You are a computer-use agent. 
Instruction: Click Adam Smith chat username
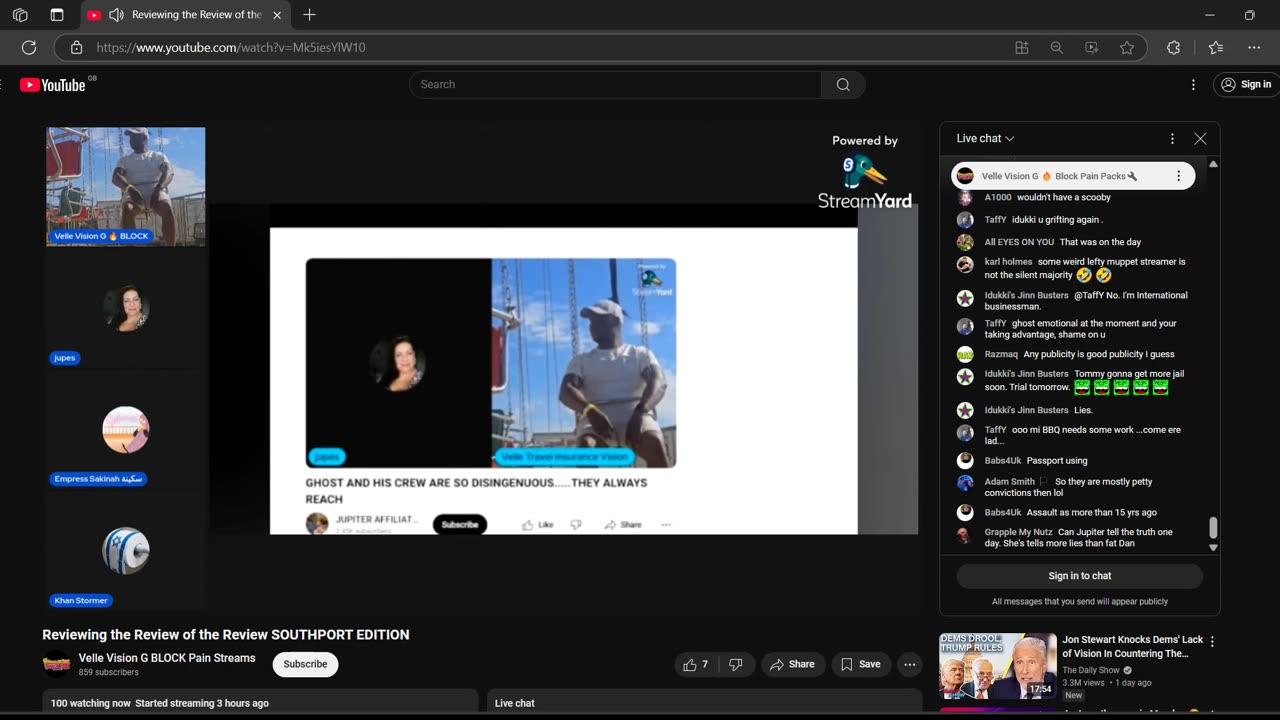click(1009, 482)
